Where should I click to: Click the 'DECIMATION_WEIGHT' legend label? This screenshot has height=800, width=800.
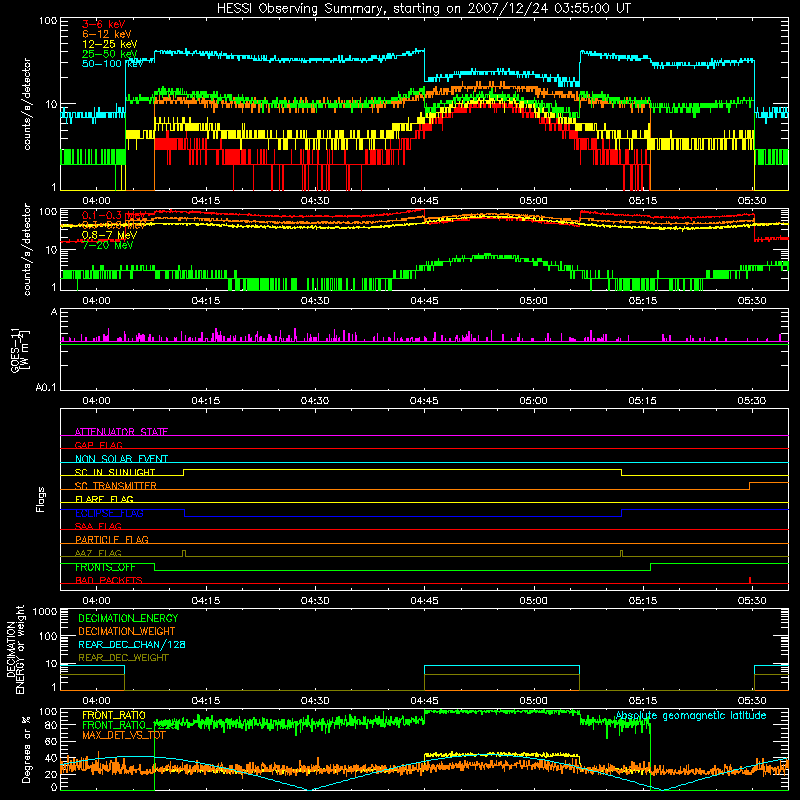click(127, 631)
